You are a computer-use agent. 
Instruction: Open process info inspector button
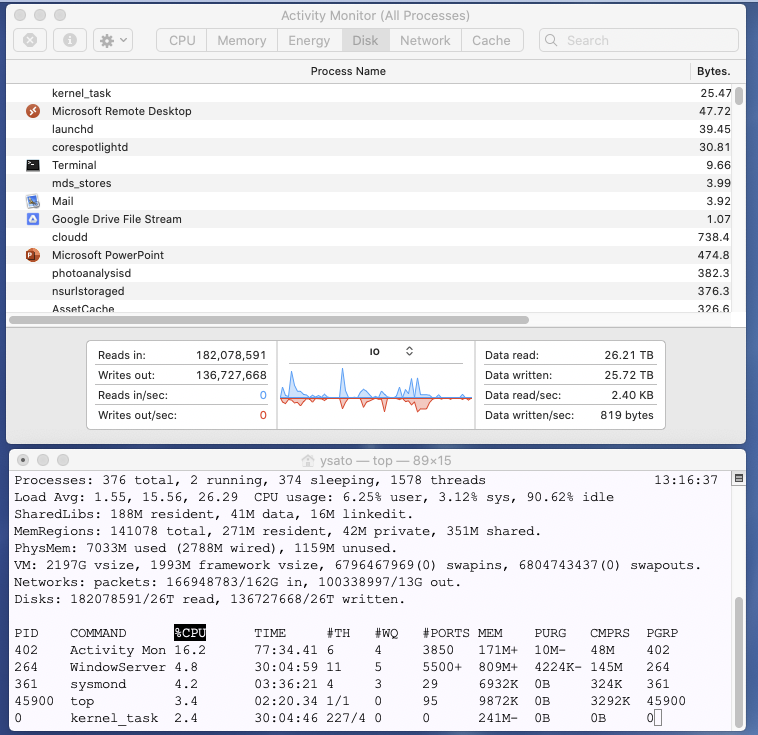(x=70, y=40)
